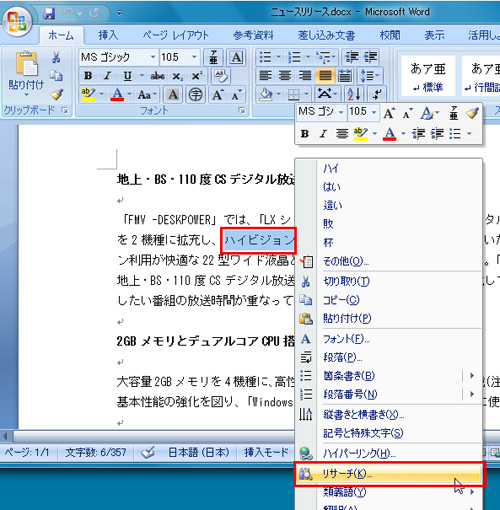Choose 貼り付け(P) in context menu
This screenshot has height=510, width=500.
389,318
